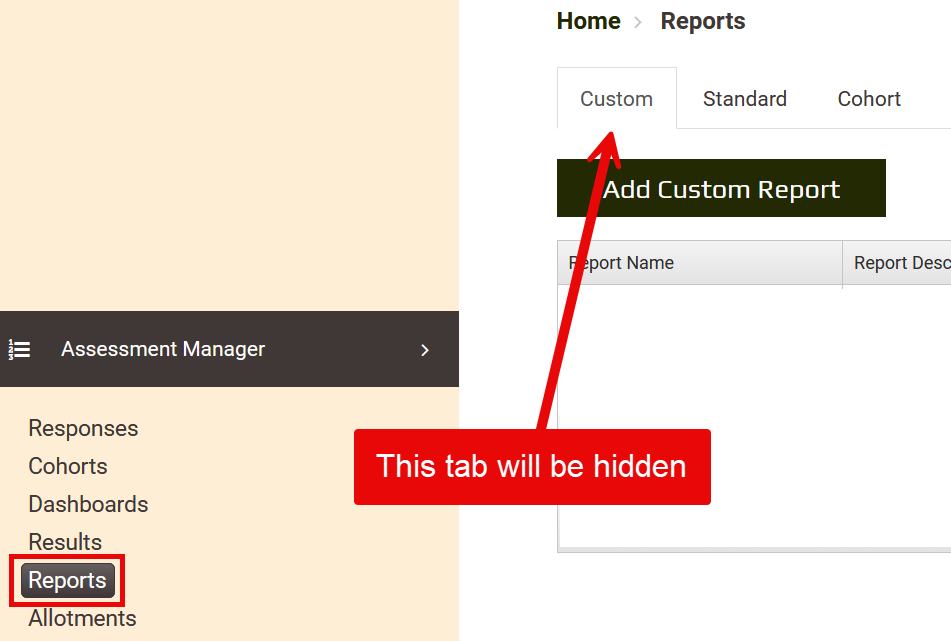The height and width of the screenshot is (641, 951).
Task: Click the Assessment Manager menu header label
Action: 163,349
